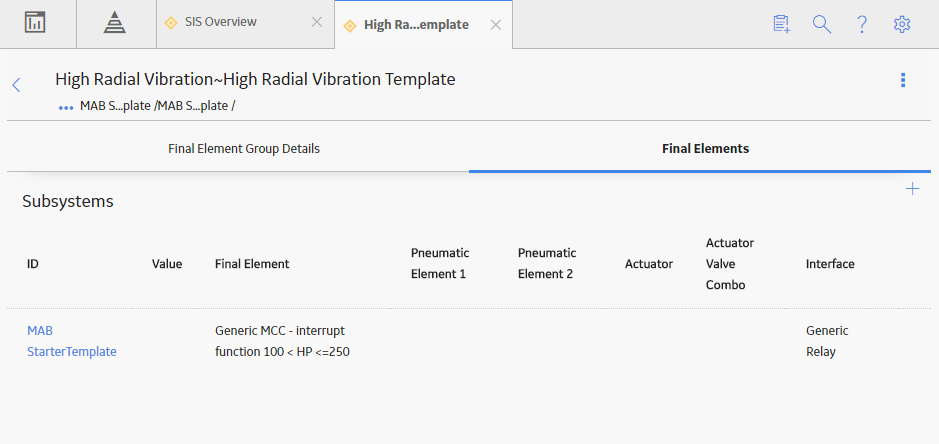Expand the breadcrumb ellipsis dots
The height and width of the screenshot is (444, 939).
click(66, 107)
